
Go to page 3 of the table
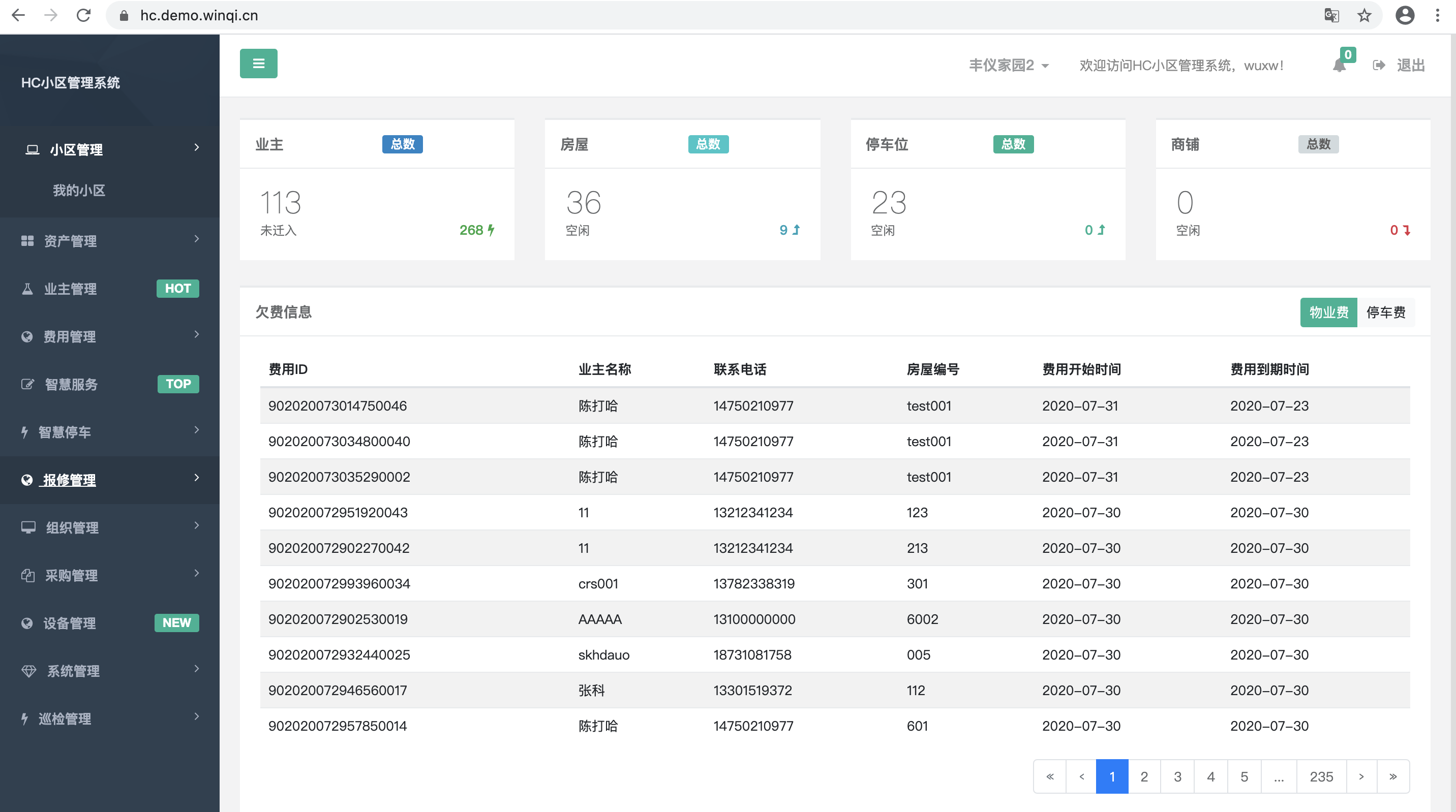point(1177,776)
